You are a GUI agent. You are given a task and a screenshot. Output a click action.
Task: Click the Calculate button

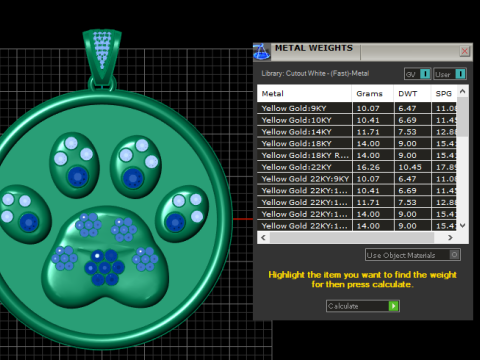(x=363, y=306)
